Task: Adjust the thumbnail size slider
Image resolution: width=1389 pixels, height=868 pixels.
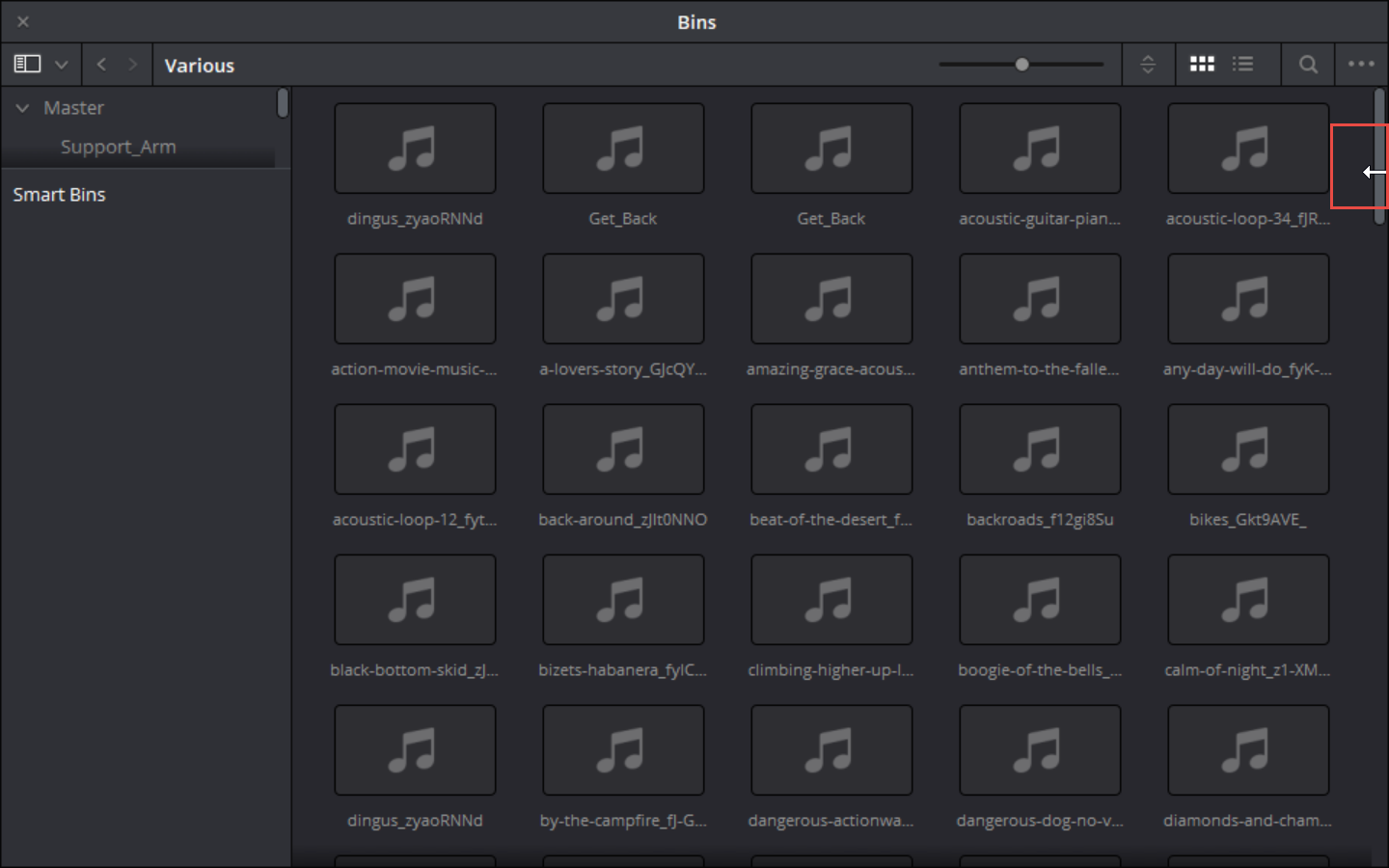Action: click(x=1021, y=65)
